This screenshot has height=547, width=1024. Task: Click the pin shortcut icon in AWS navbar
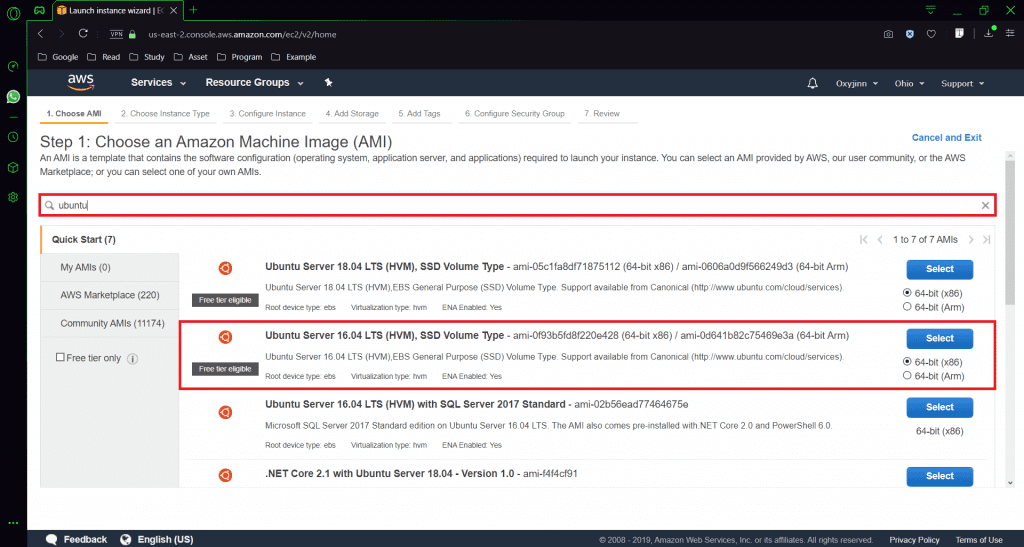(328, 82)
